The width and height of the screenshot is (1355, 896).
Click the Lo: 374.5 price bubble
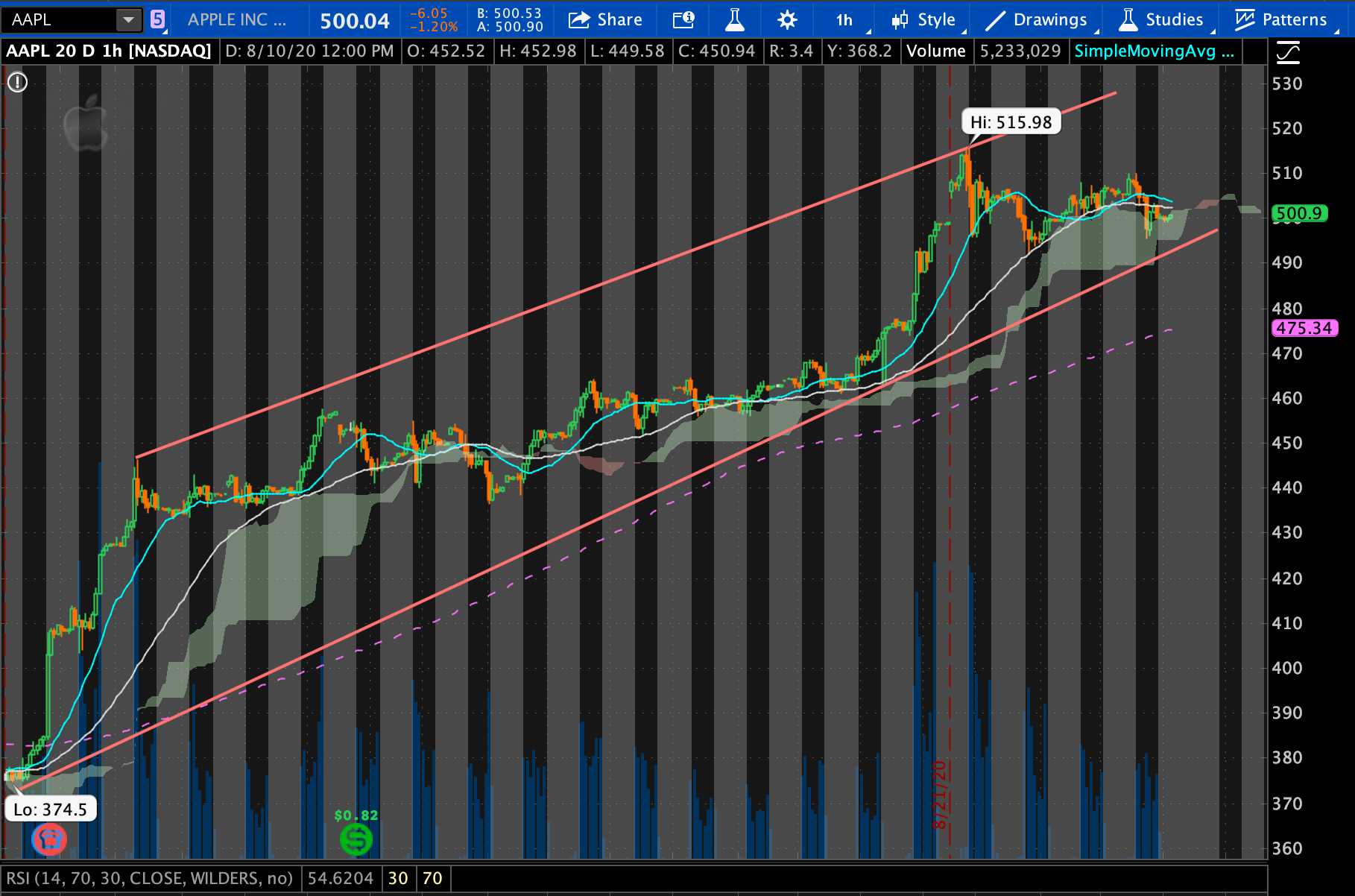tap(50, 809)
